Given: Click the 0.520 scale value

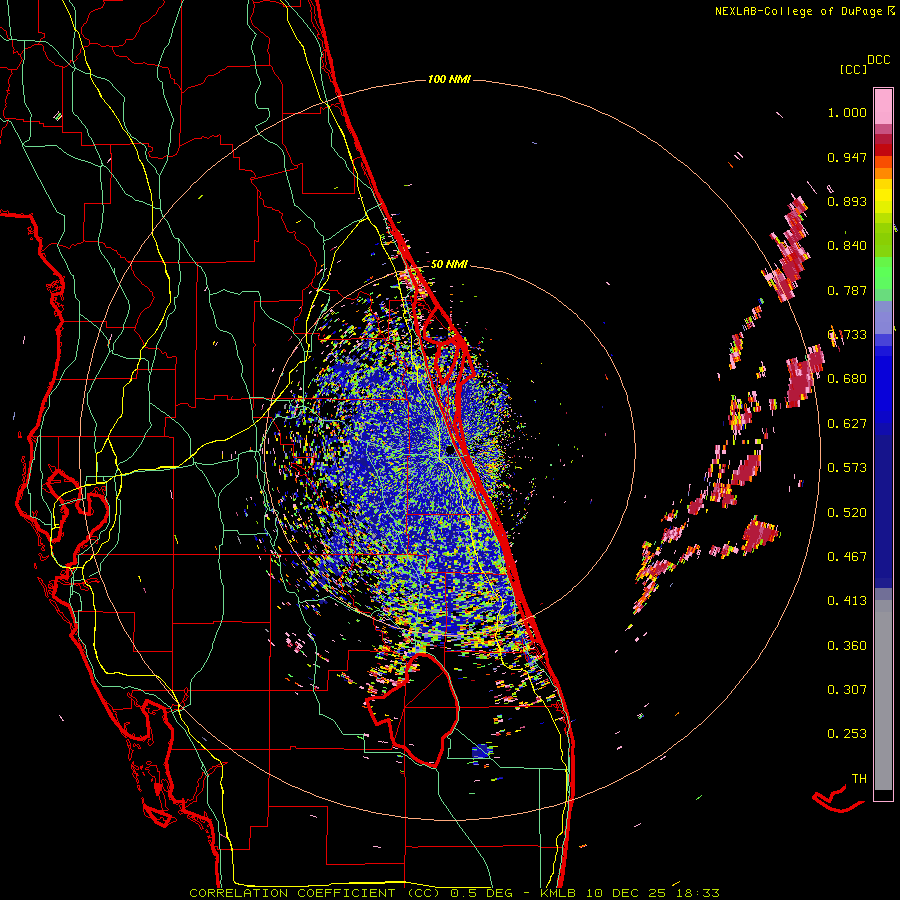Looking at the screenshot, I should (x=847, y=513).
